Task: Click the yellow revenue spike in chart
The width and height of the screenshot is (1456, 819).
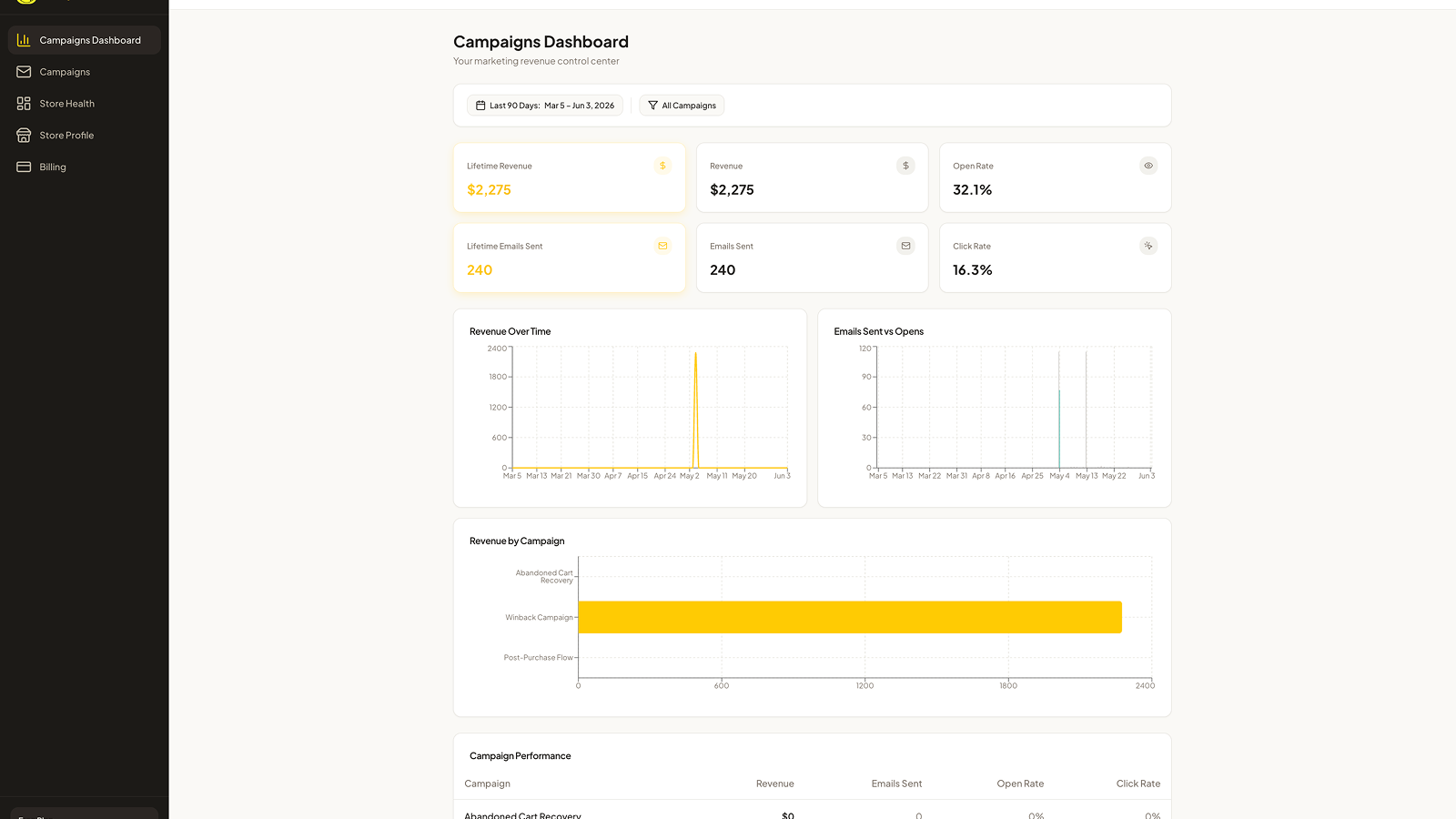Action: [x=696, y=409]
